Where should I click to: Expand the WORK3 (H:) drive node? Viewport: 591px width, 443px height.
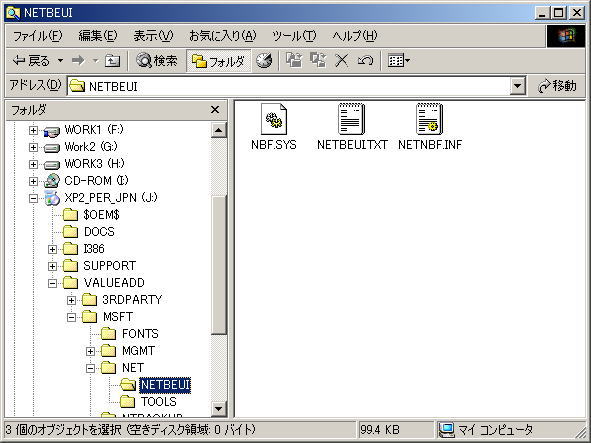click(33, 164)
